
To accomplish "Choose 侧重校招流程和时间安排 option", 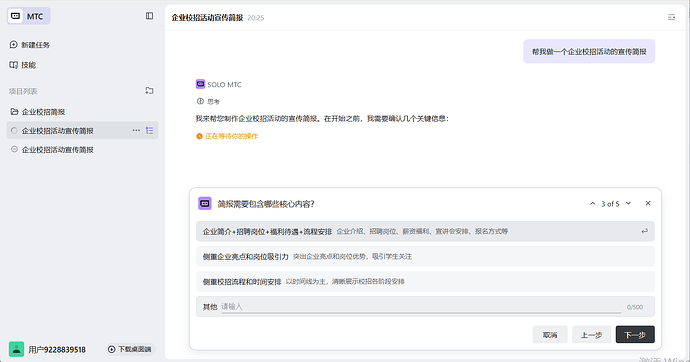I will pyautogui.click(x=425, y=282).
